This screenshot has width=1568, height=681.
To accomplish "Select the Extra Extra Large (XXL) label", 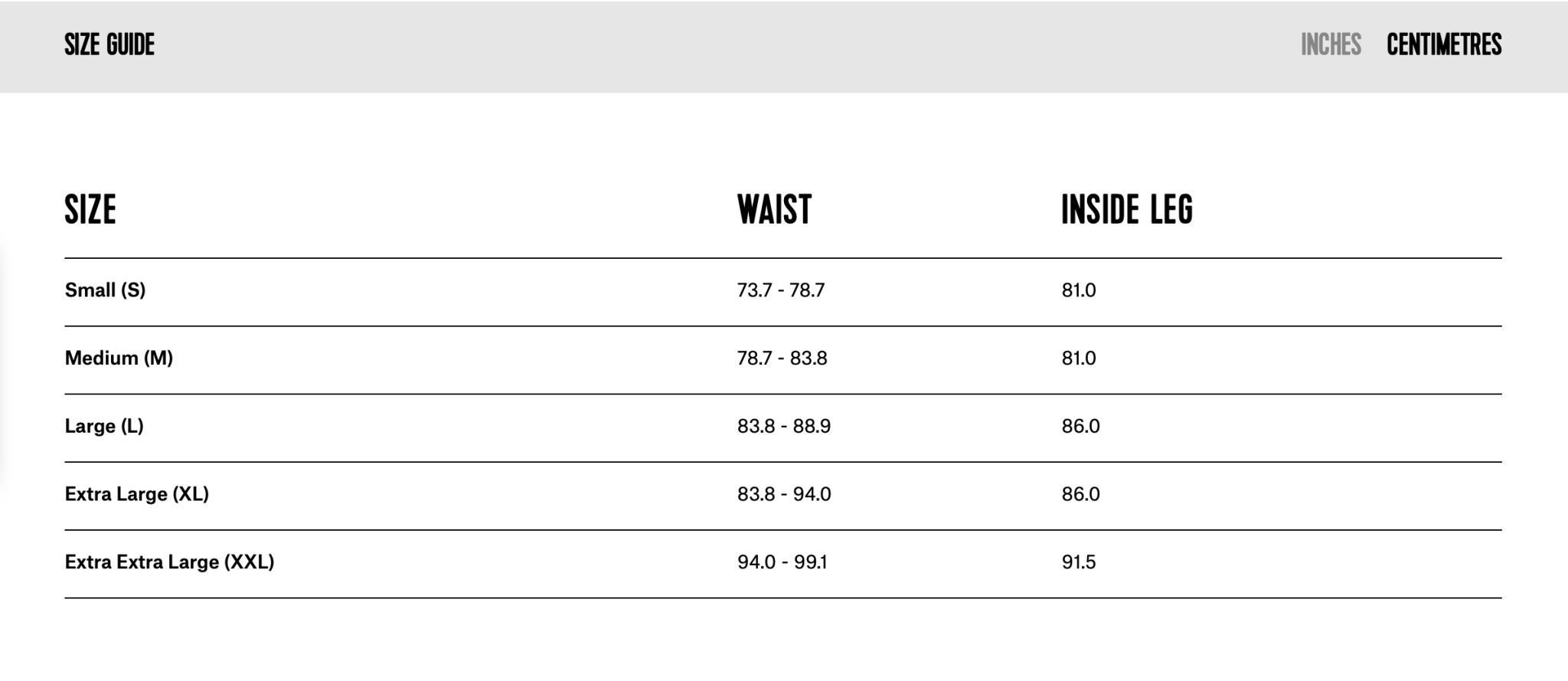I will [x=169, y=562].
